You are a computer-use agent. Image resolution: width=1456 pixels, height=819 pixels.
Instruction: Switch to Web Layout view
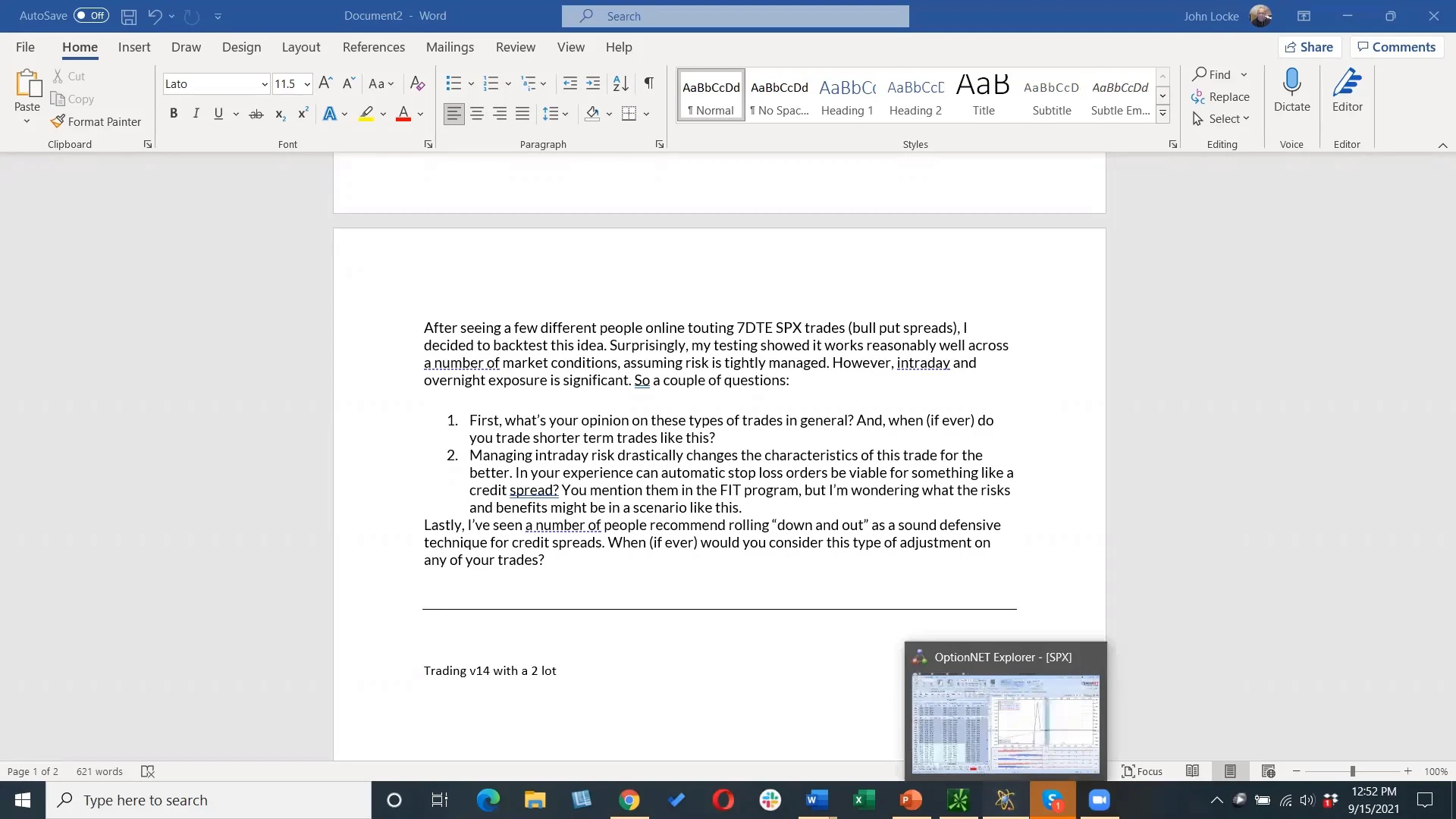1268,771
